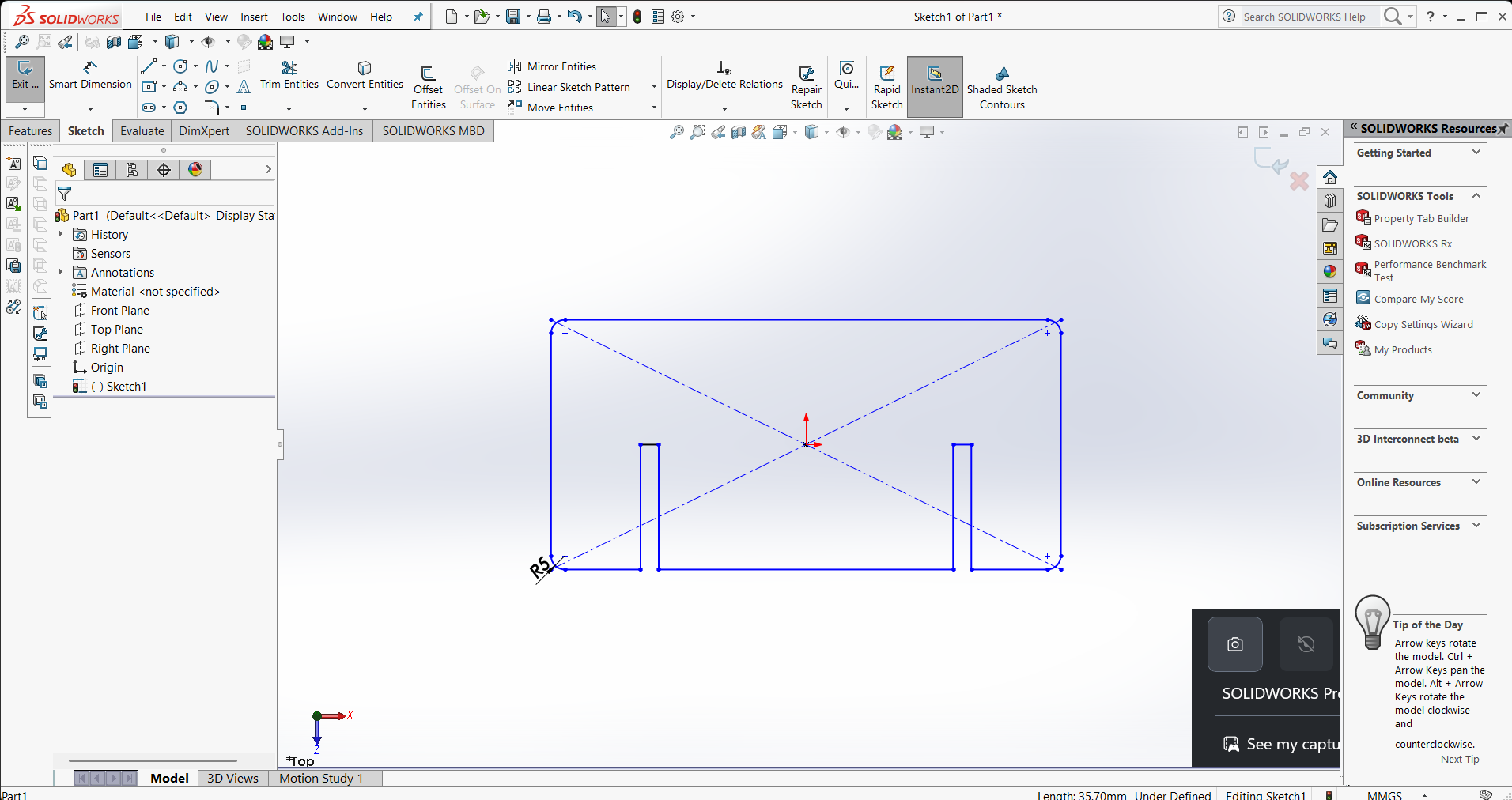Click Repair Sketch tool
Viewport: 1512px width, 800px height.
[x=806, y=88]
